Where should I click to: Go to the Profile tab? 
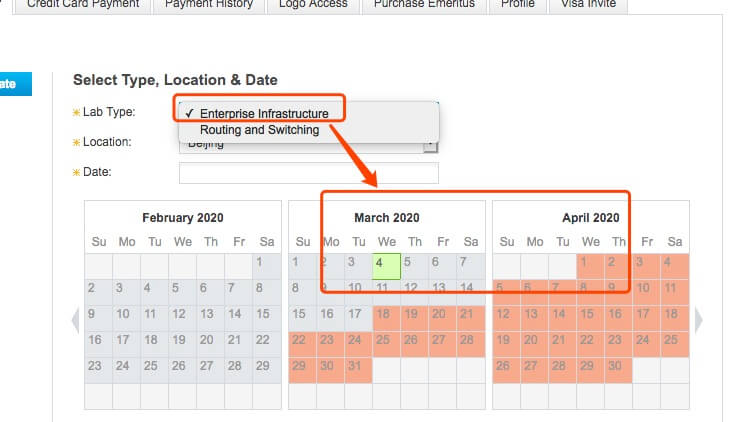[x=518, y=4]
